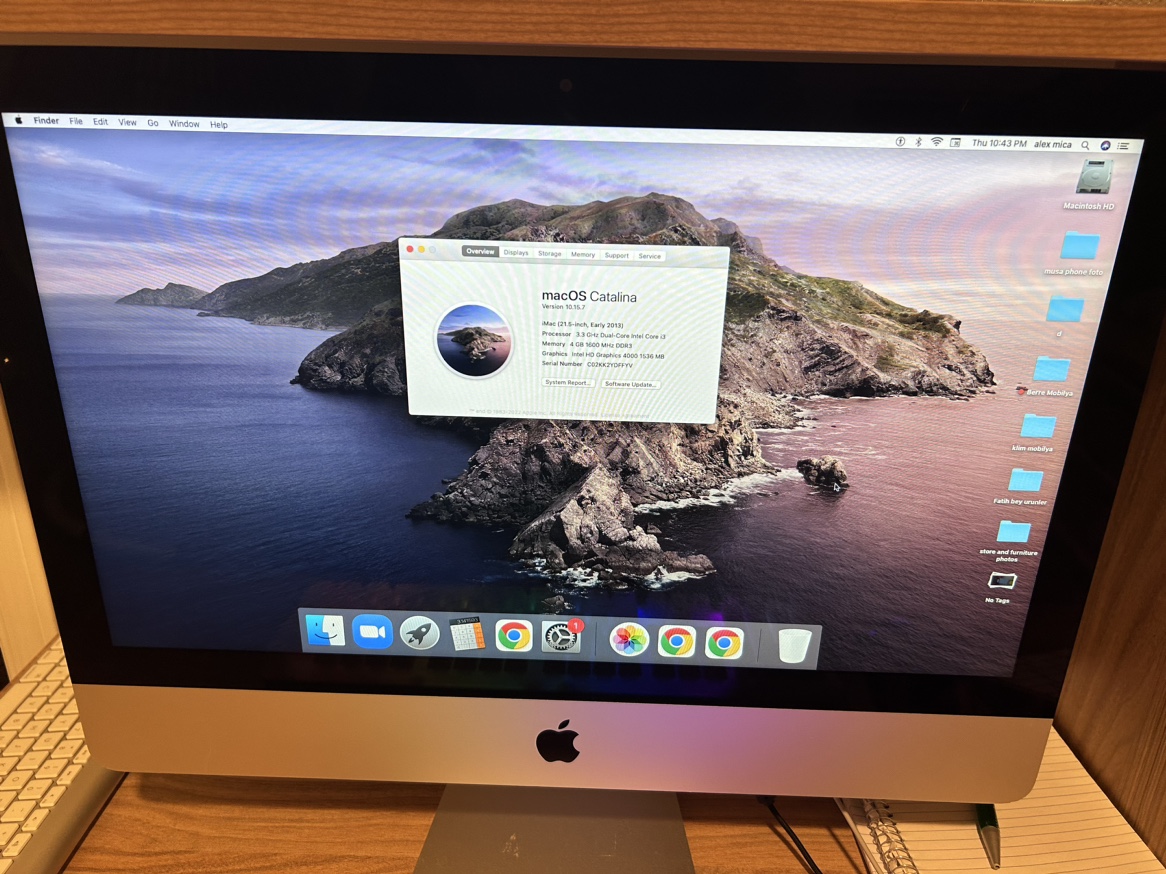This screenshot has width=1166, height=874.
Task: Open the Trash in the Dock
Action: 793,645
